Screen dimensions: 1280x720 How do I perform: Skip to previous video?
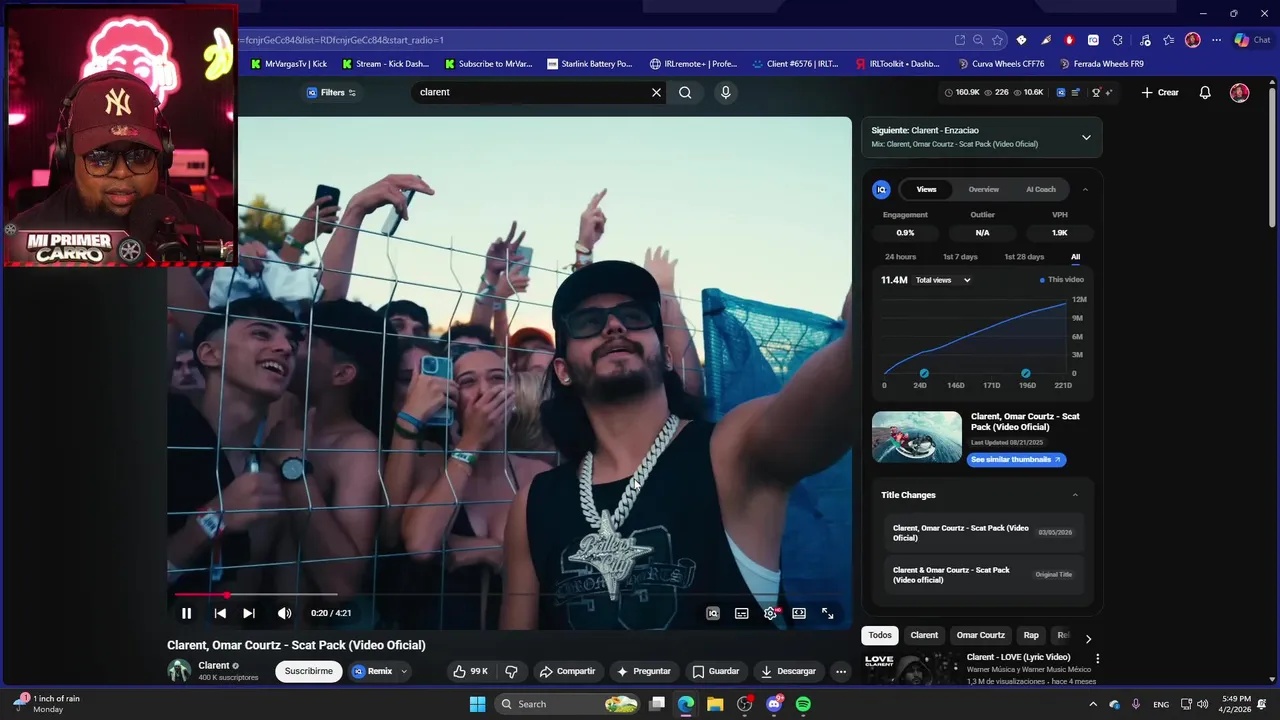(x=220, y=613)
